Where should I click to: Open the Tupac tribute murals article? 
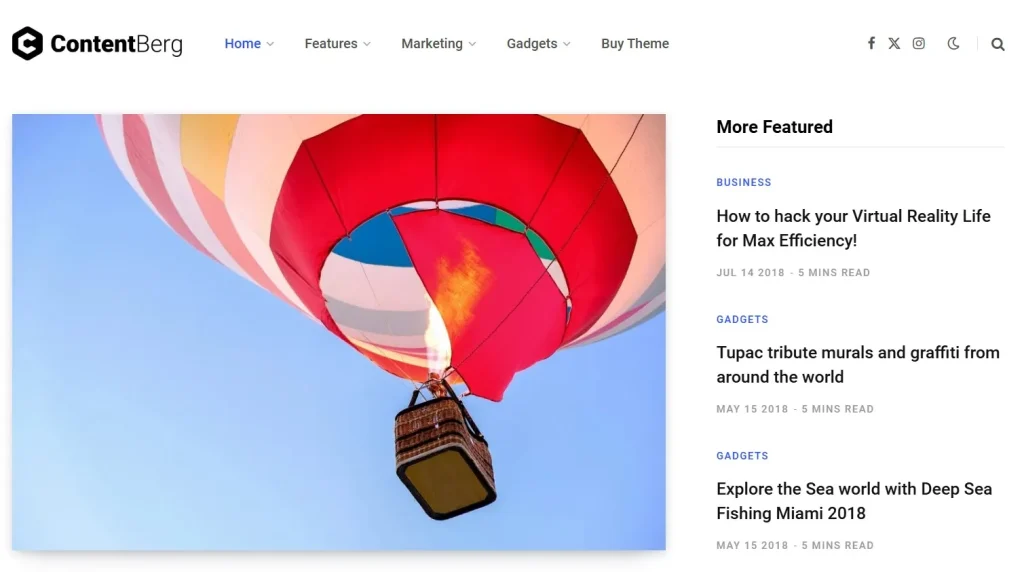tap(857, 364)
